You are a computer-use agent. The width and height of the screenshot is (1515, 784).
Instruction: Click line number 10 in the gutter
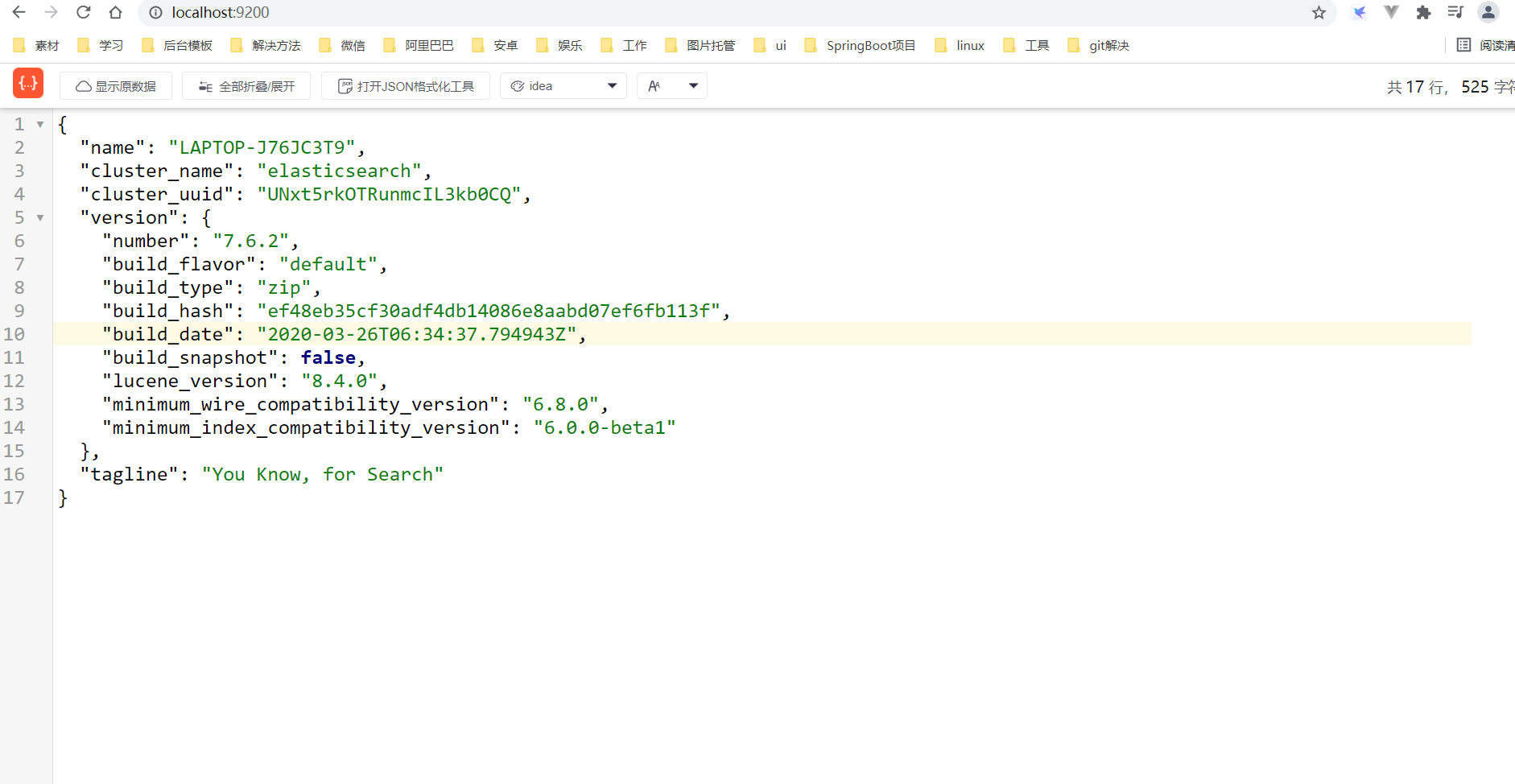click(14, 335)
